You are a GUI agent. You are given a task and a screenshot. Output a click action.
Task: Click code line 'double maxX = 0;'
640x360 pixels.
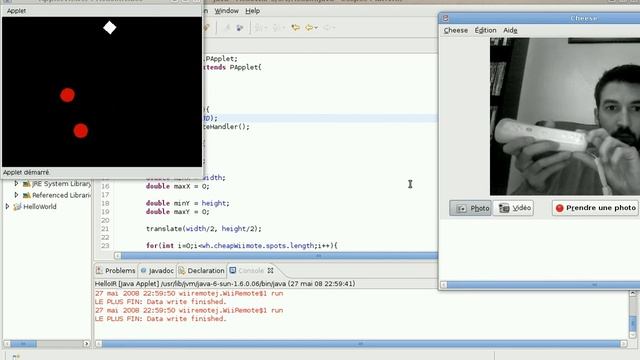click(x=178, y=187)
